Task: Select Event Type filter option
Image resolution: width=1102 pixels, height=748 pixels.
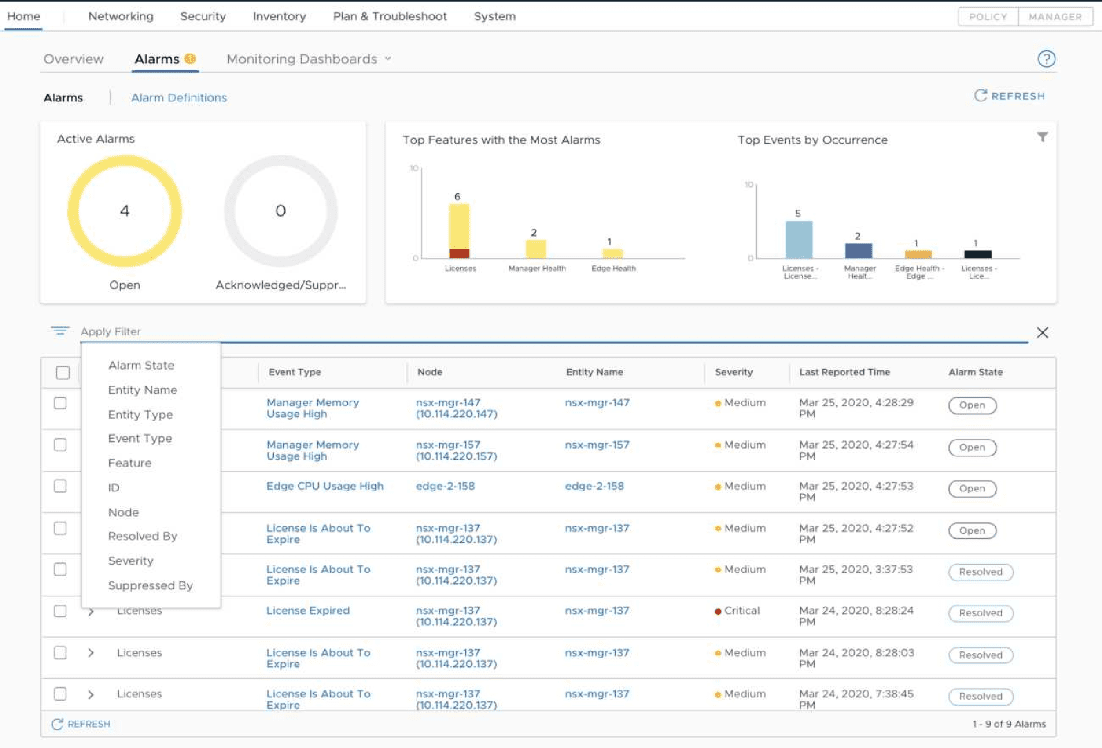Action: click(x=140, y=439)
